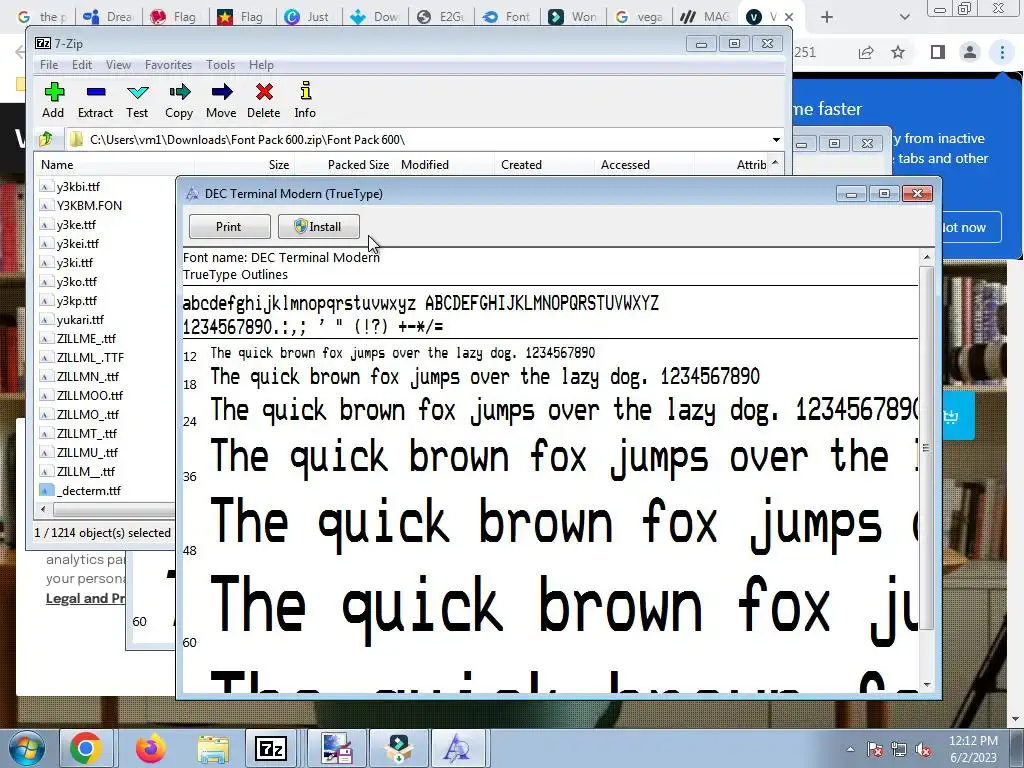Sort by the Modified column header
The width and height of the screenshot is (1024, 768).
tap(445, 165)
